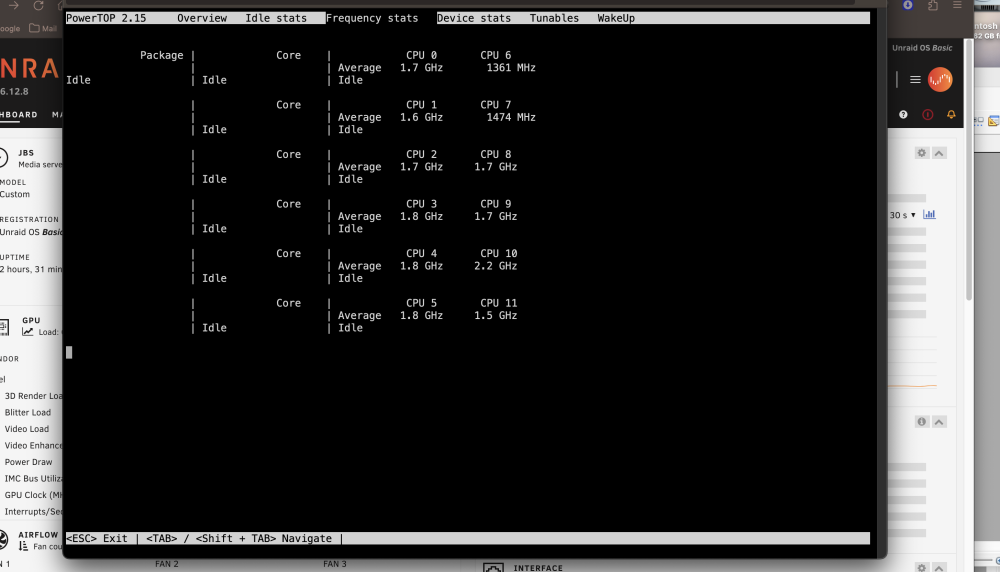This screenshot has height=572, width=1000.
Task: Open the Unraid hamburger menu icon
Action: pyautogui.click(x=915, y=80)
